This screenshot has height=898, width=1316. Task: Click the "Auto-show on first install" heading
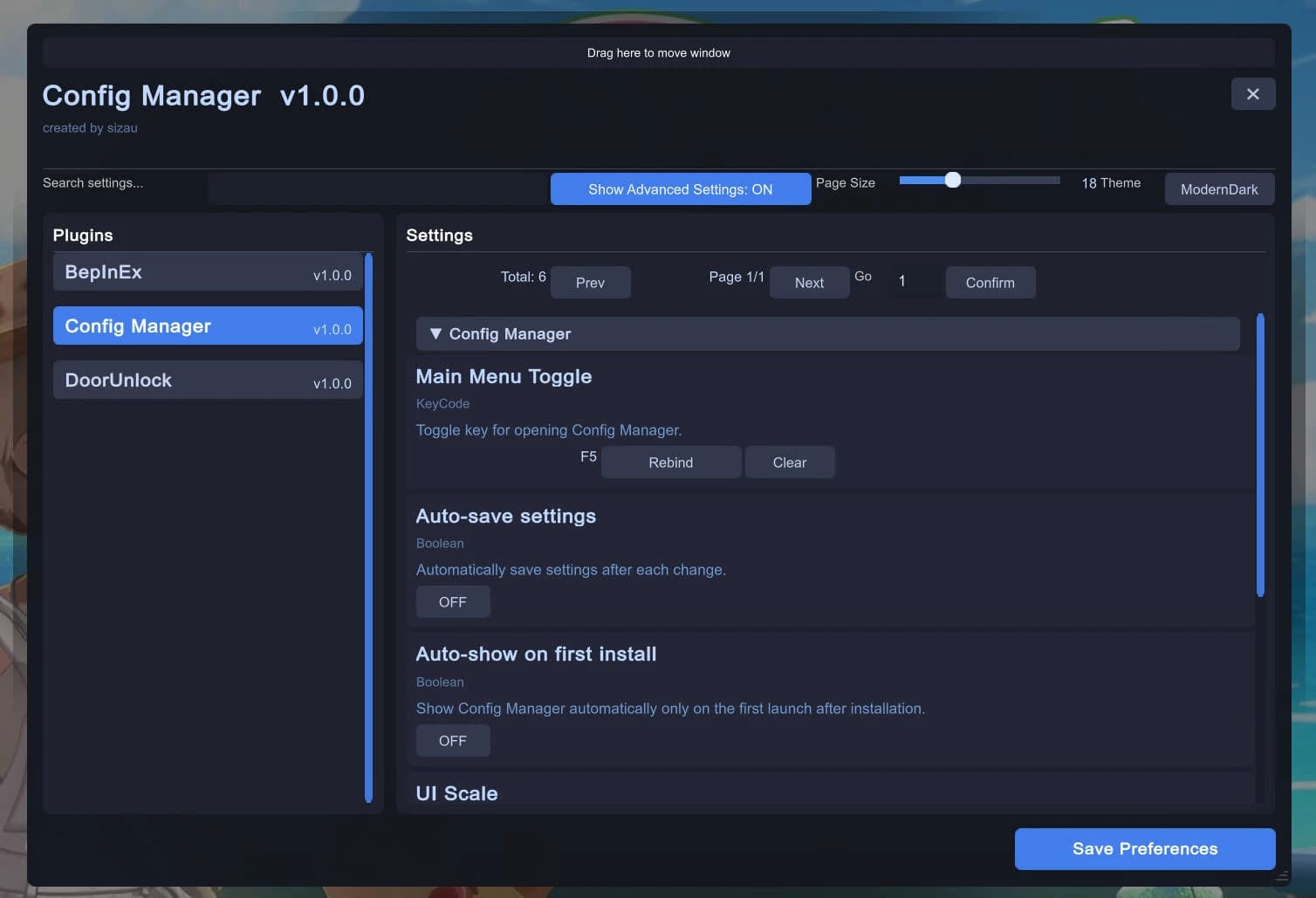(x=536, y=655)
